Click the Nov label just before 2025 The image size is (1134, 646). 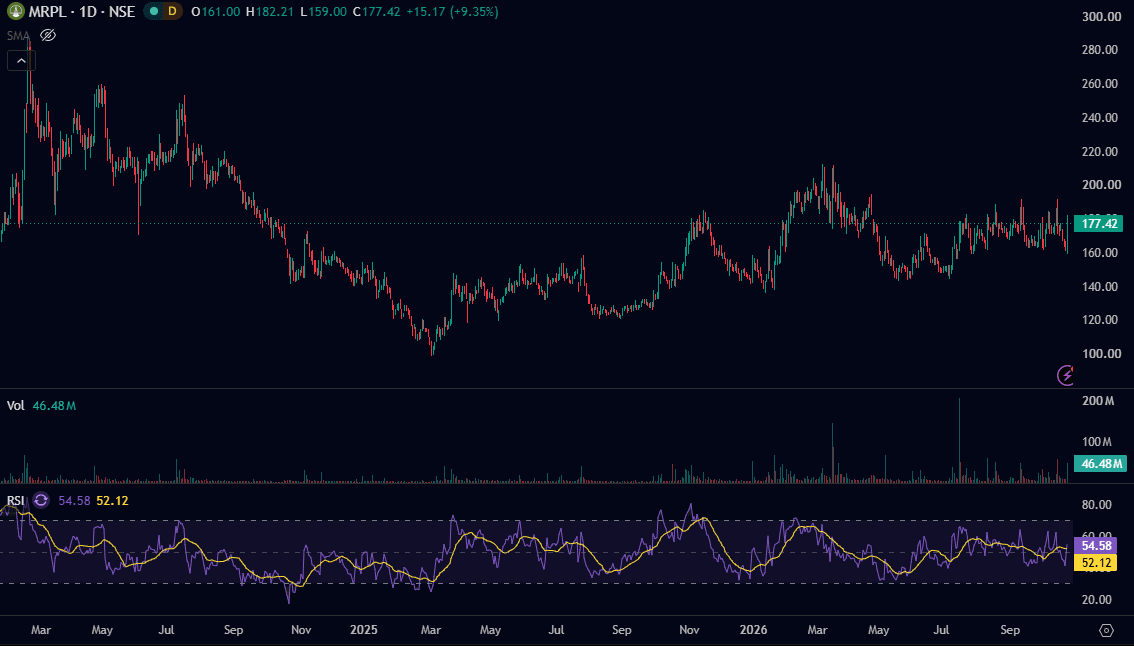(x=301, y=630)
